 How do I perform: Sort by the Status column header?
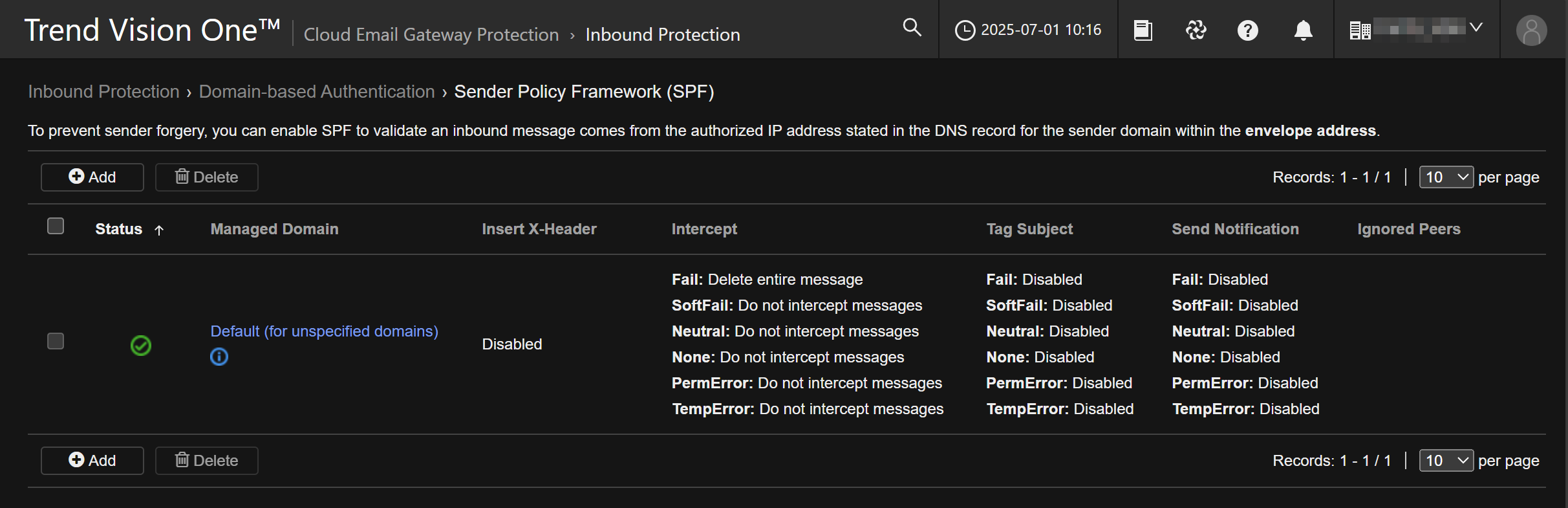[119, 229]
